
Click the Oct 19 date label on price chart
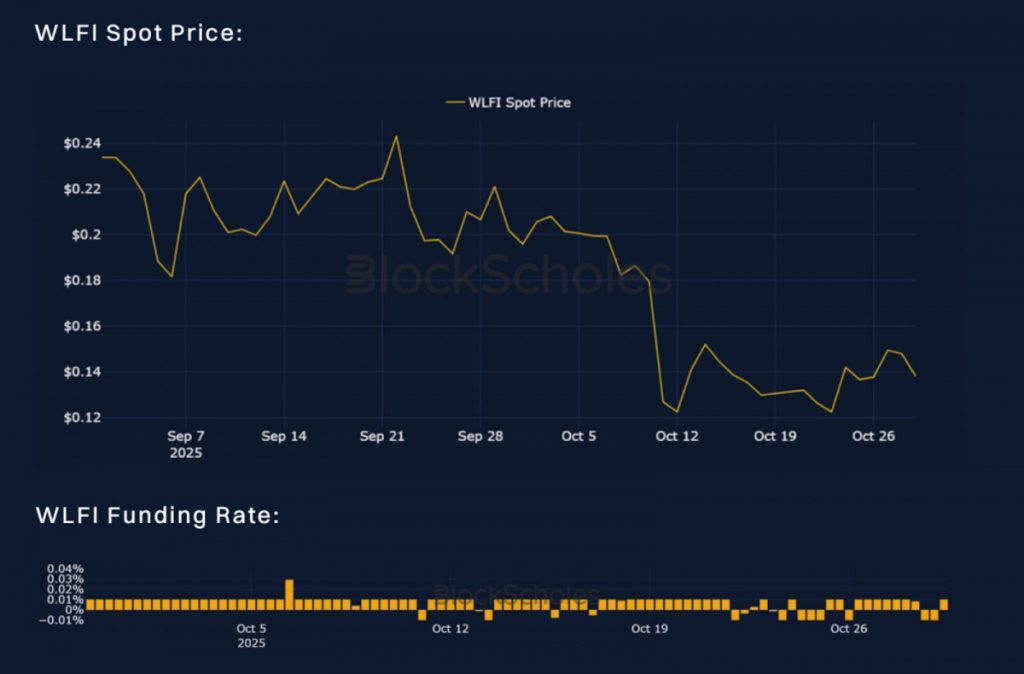pos(774,436)
